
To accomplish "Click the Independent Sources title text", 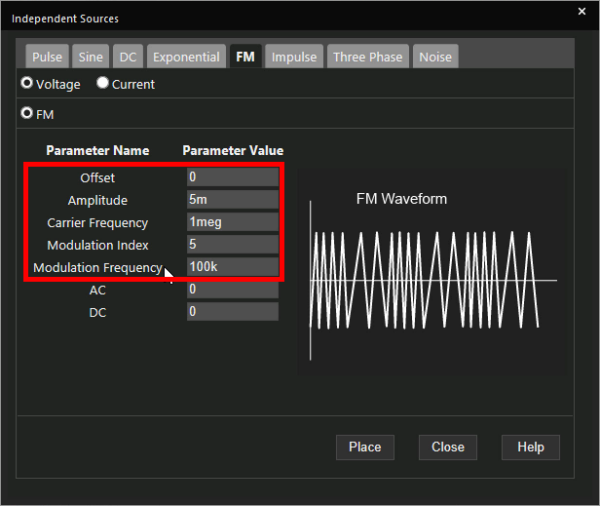I will (65, 19).
